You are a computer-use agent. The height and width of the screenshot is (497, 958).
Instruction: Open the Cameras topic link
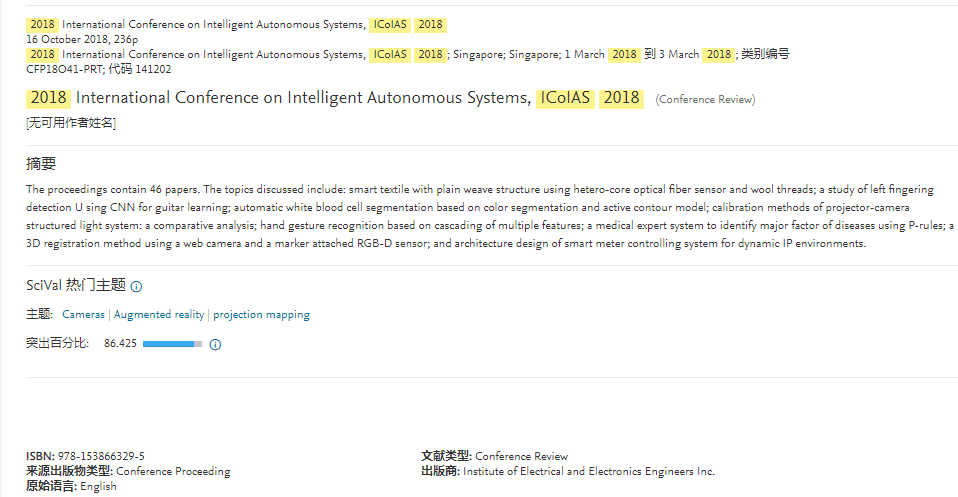point(83,314)
